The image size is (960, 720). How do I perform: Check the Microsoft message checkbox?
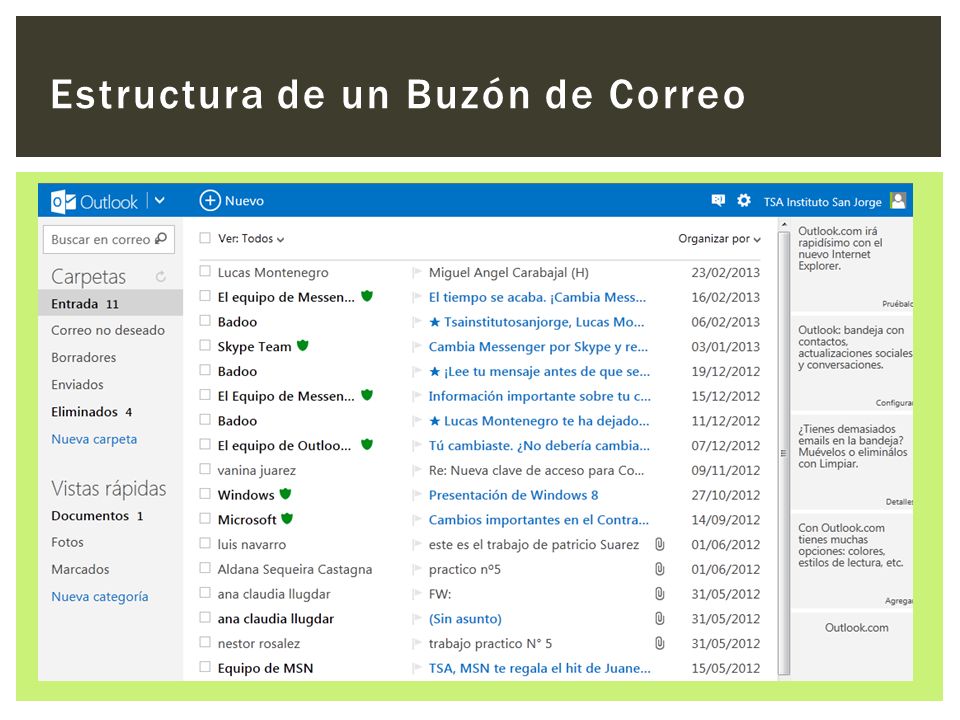(205, 519)
